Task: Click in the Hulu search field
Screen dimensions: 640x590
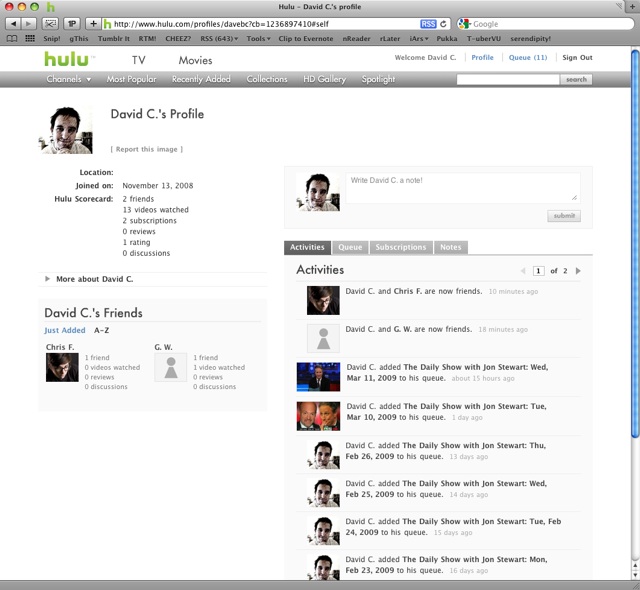Action: pyautogui.click(x=508, y=80)
